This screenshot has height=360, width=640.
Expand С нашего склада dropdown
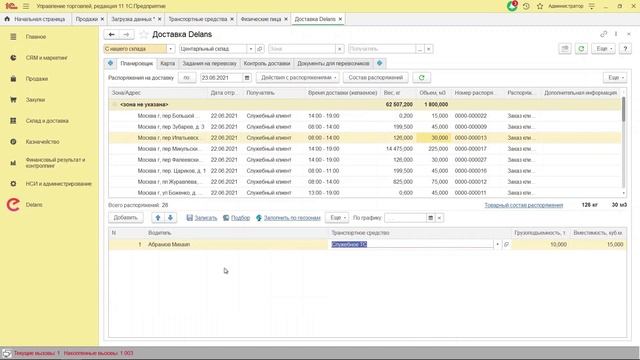coord(170,49)
